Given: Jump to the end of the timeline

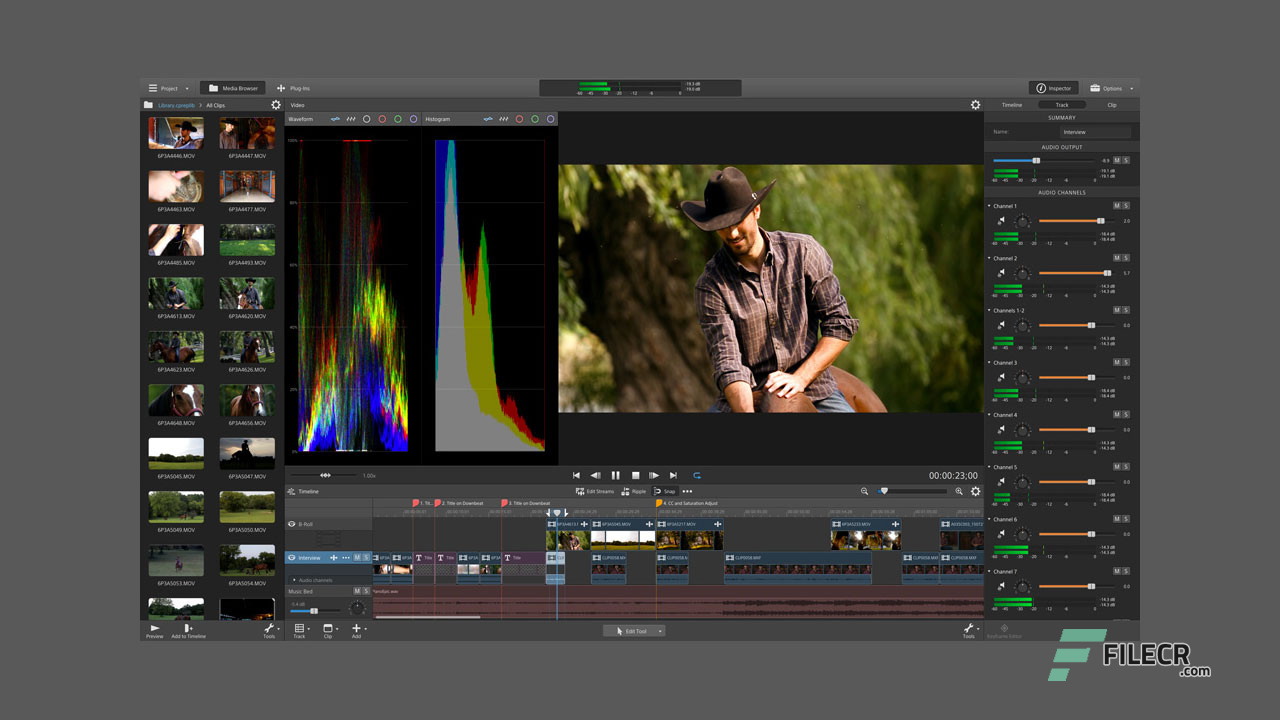Looking at the screenshot, I should pyautogui.click(x=673, y=475).
